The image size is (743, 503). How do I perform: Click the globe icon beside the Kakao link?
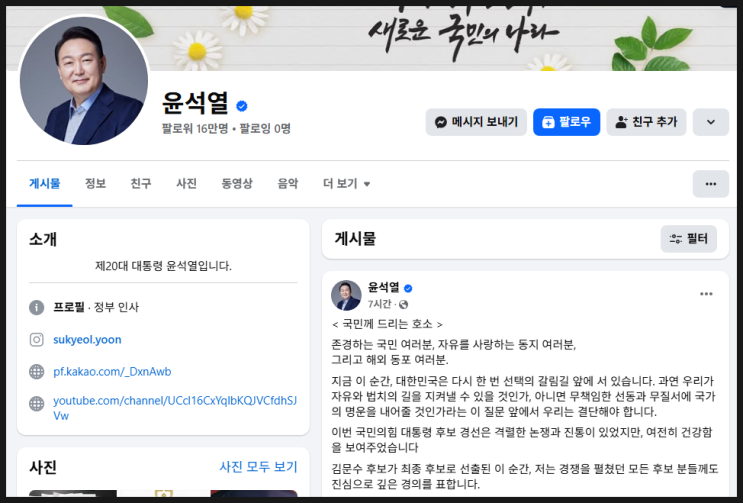[x=36, y=372]
